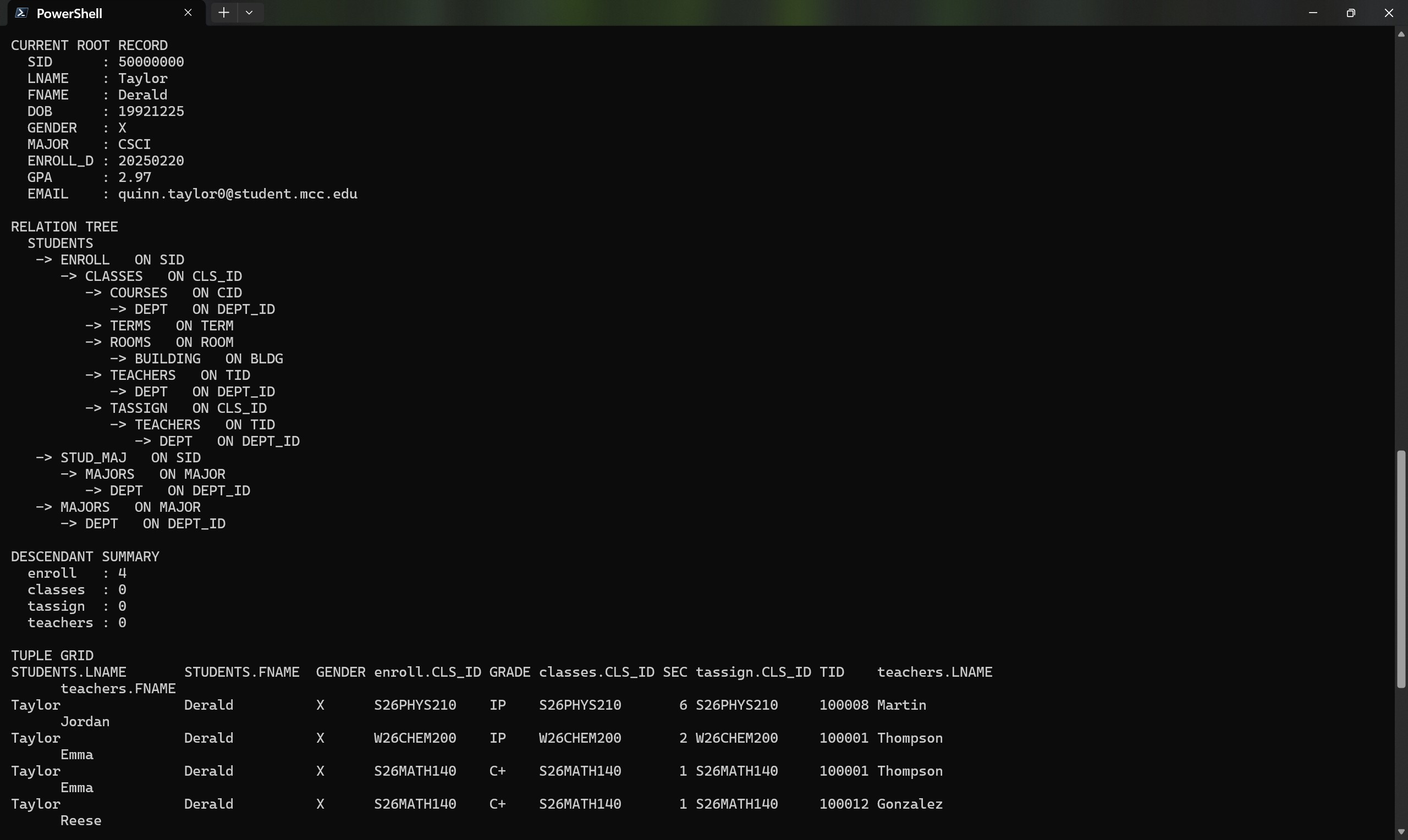
Task: Click the GPA value 2.97
Action: point(135,177)
